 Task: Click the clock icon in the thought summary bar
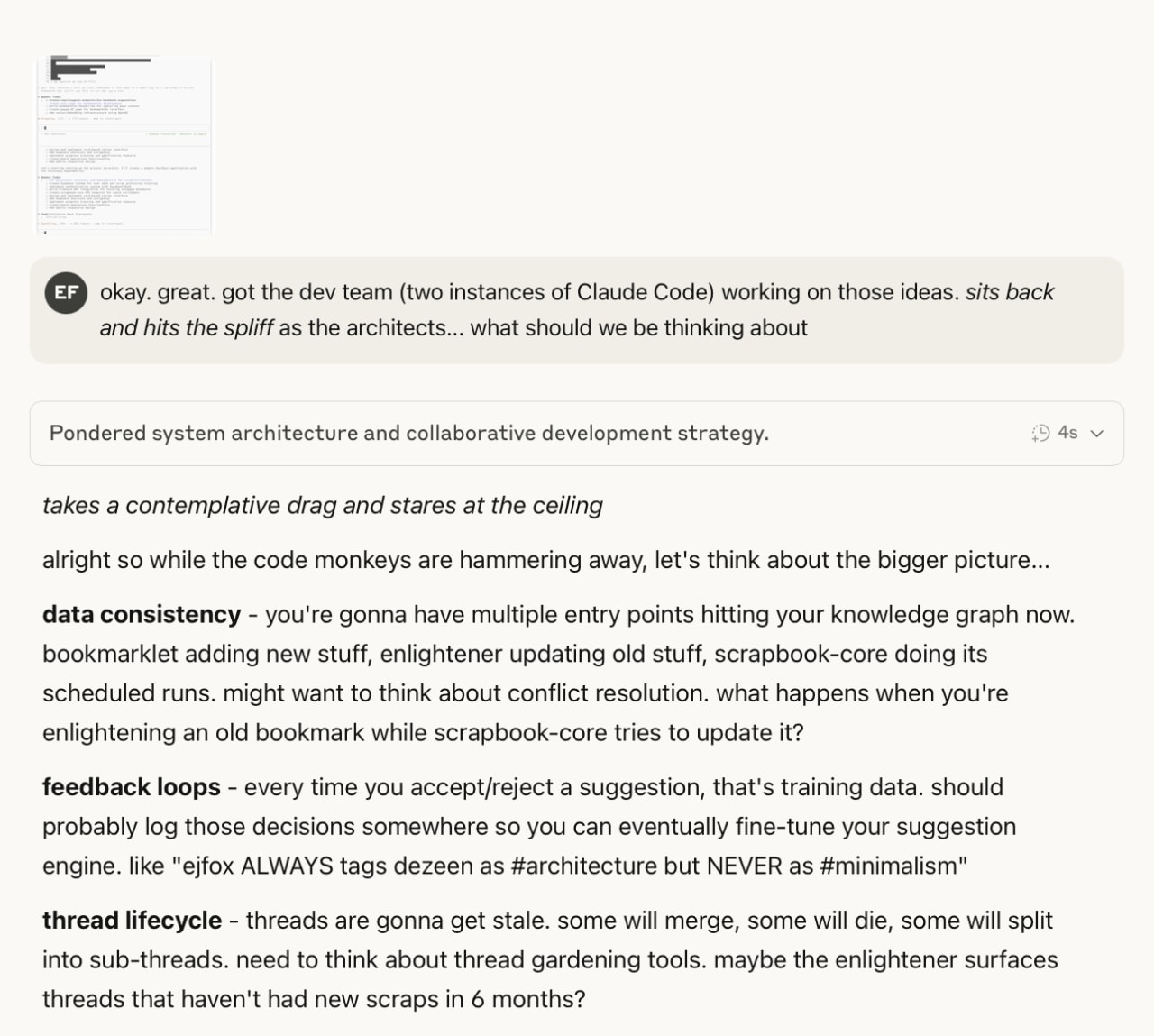(x=1041, y=434)
